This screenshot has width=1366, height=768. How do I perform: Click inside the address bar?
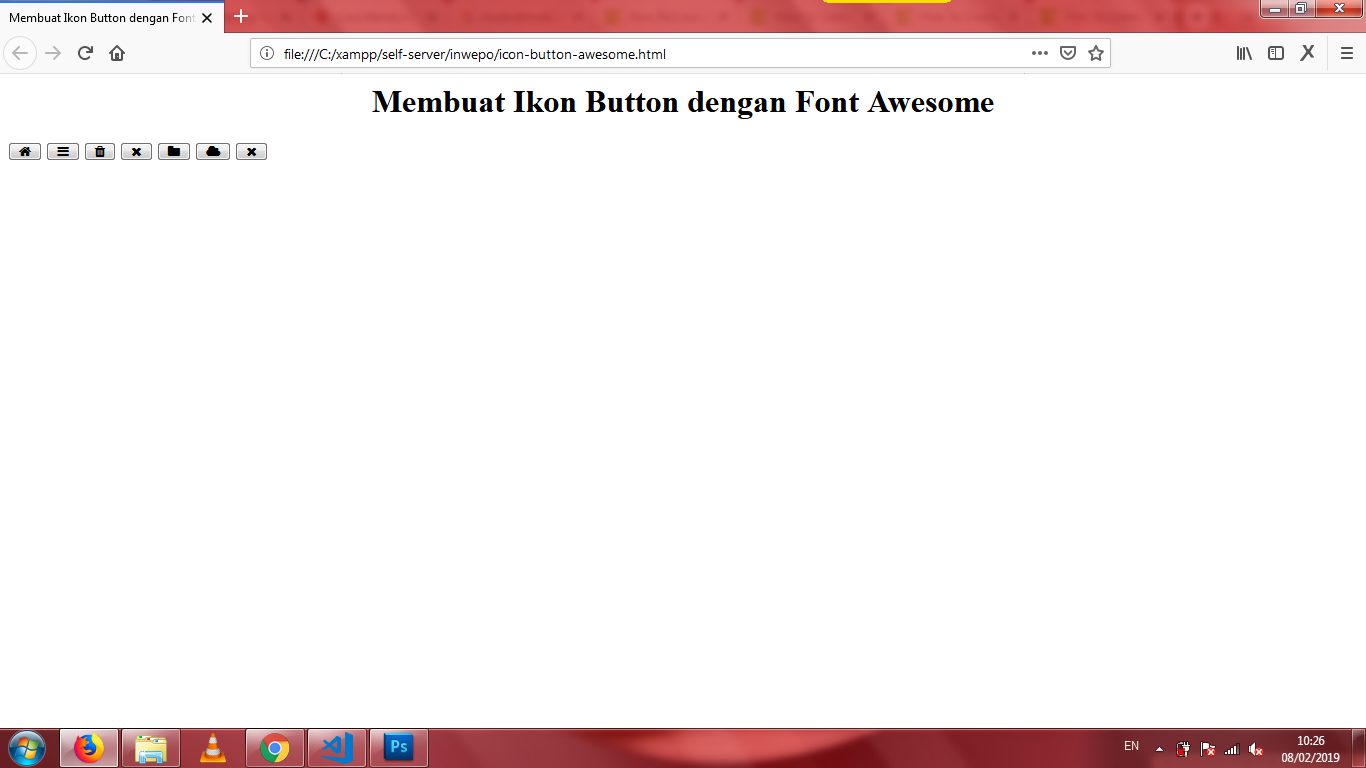[x=600, y=53]
